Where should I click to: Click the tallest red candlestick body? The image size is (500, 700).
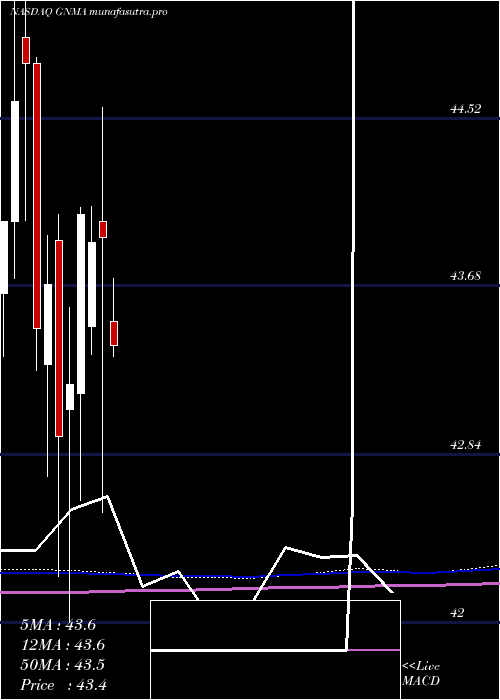point(37,196)
